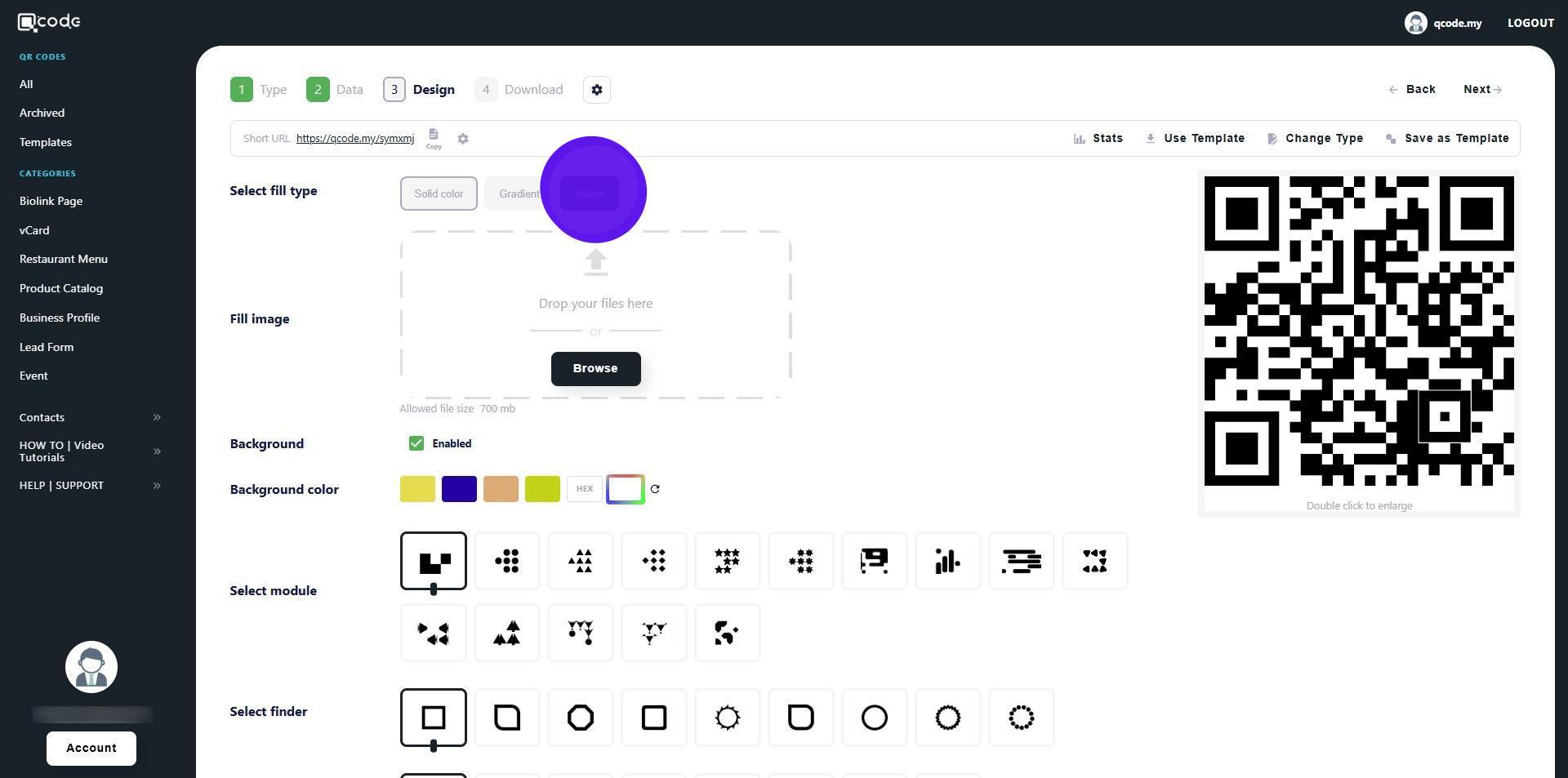Click the sidebar profile avatar
1568x778 pixels.
point(91,667)
